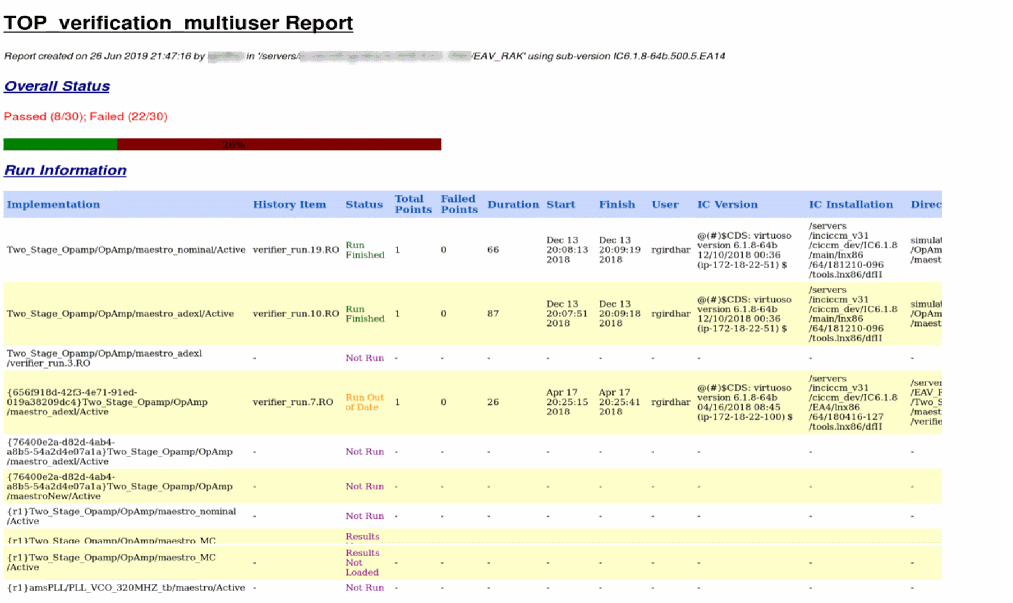1013x603 pixels.
Task: Click Run Finished status for verifier_run.19.RO
Action: coord(365,250)
